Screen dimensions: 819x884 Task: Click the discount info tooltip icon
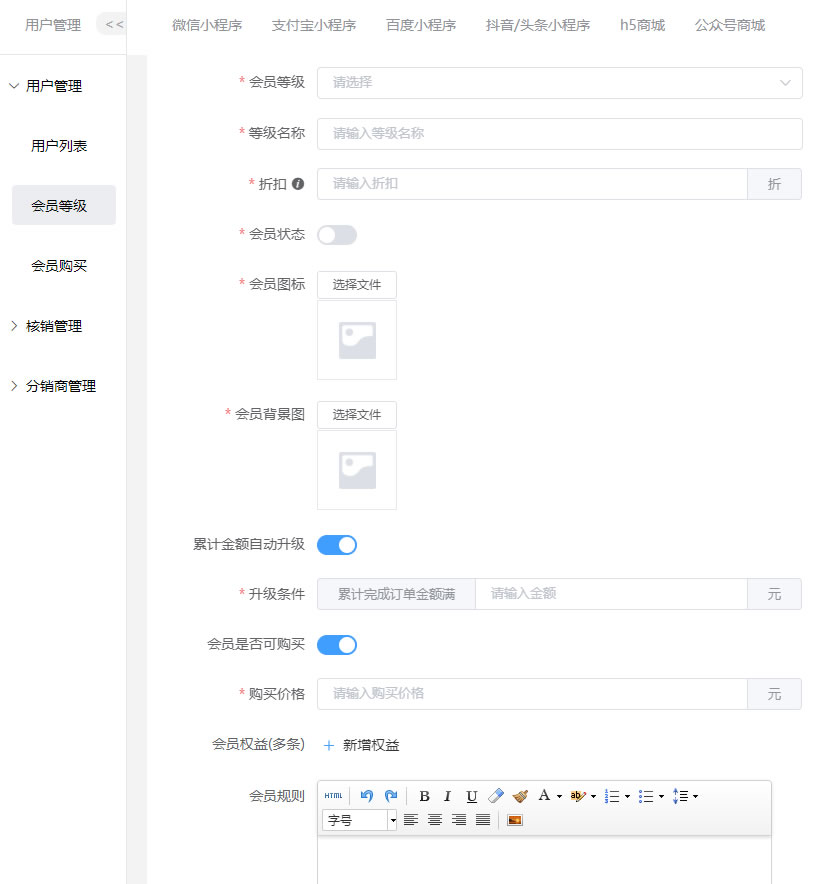click(x=298, y=184)
